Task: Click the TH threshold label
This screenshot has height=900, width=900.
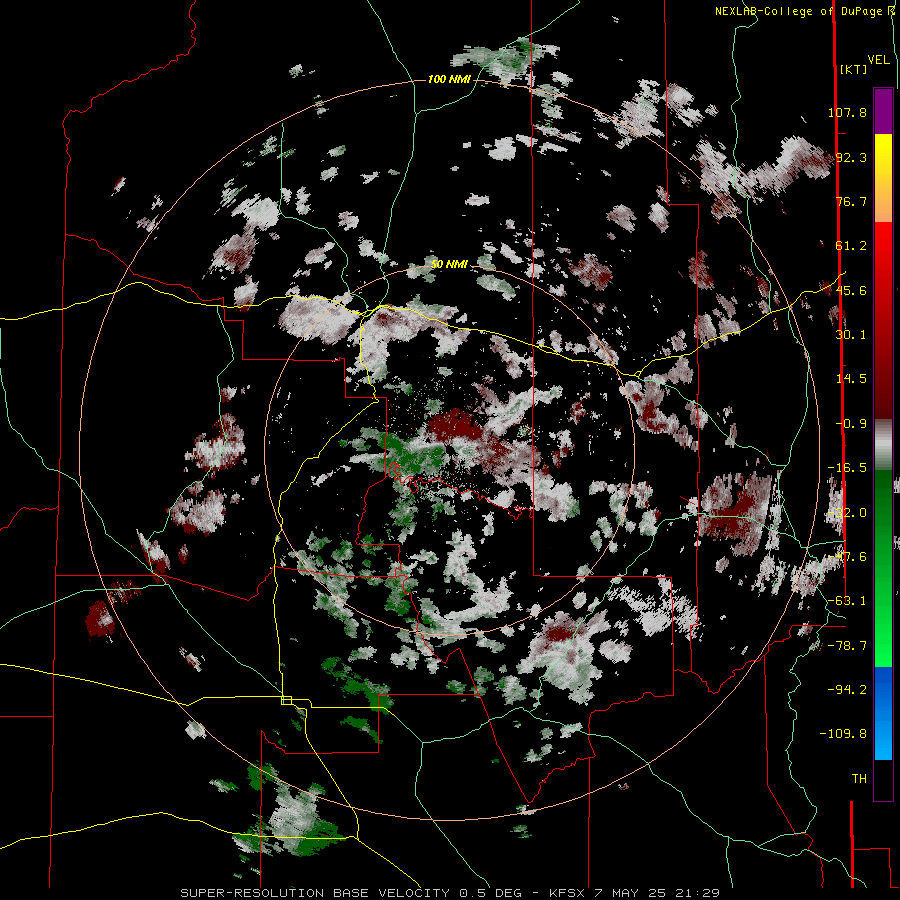Action: (859, 779)
